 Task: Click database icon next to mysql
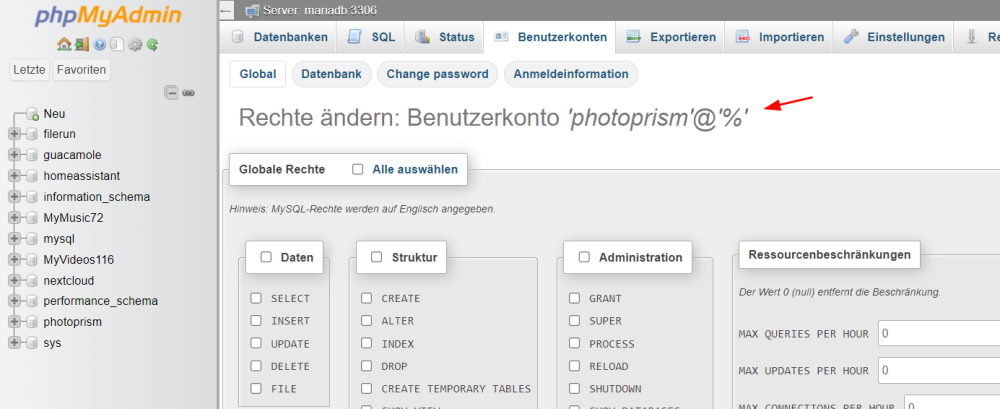(33, 239)
